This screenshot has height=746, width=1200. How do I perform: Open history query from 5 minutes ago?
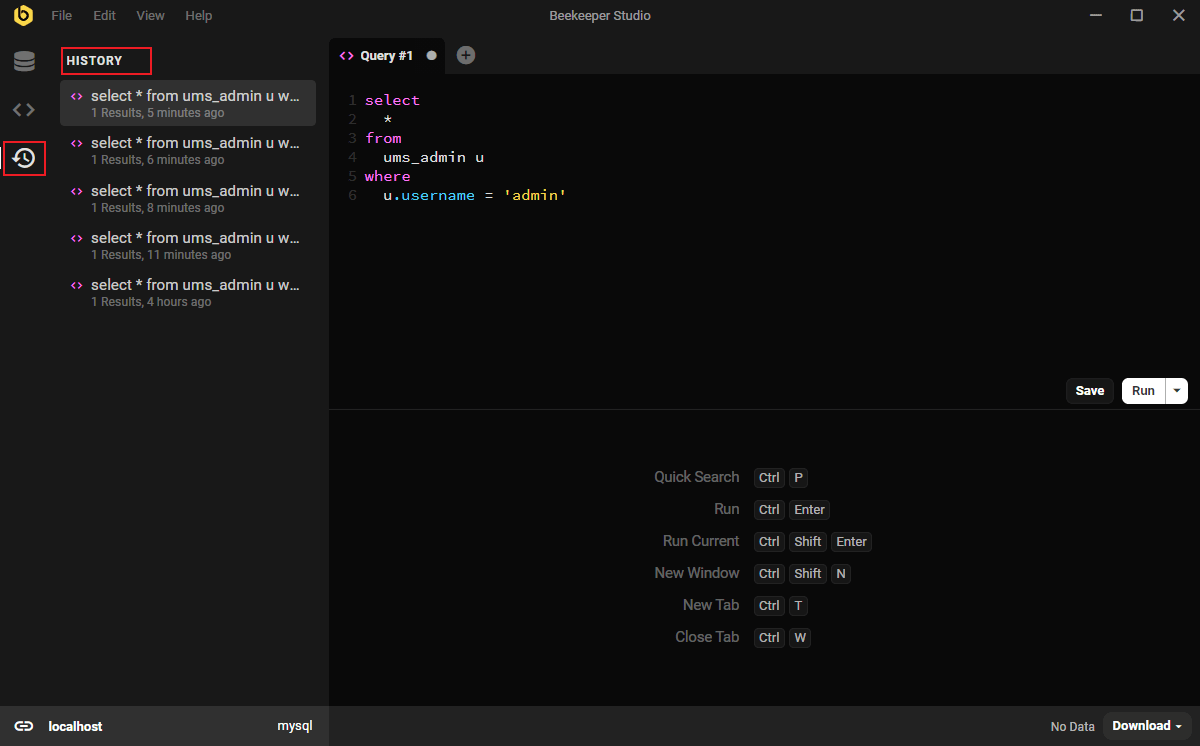(188, 103)
